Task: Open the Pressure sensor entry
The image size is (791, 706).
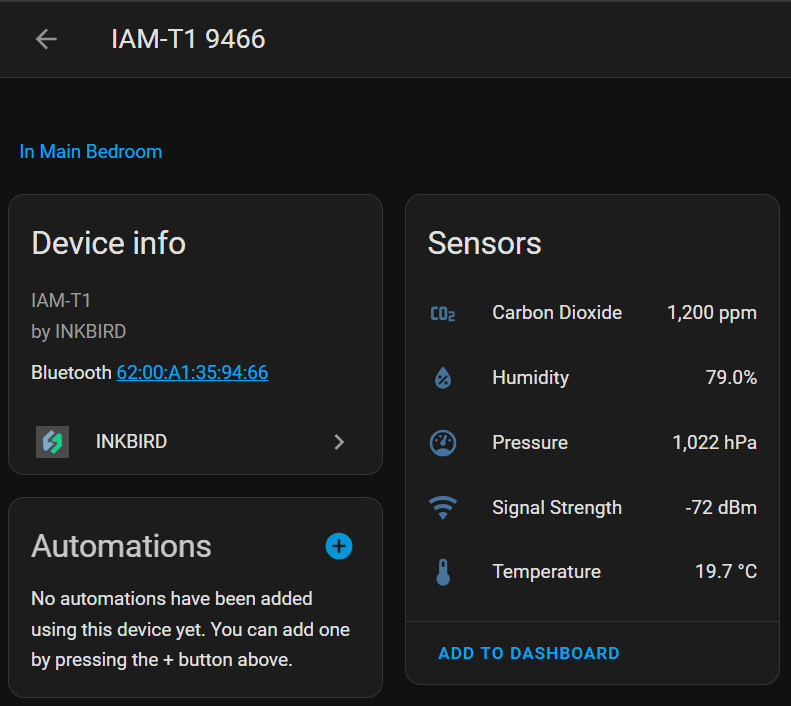Action: [x=530, y=443]
